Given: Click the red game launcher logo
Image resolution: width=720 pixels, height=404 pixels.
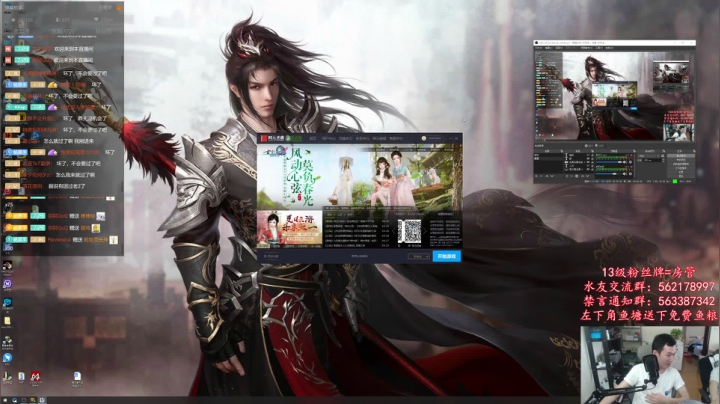Looking at the screenshot, I should point(264,138).
